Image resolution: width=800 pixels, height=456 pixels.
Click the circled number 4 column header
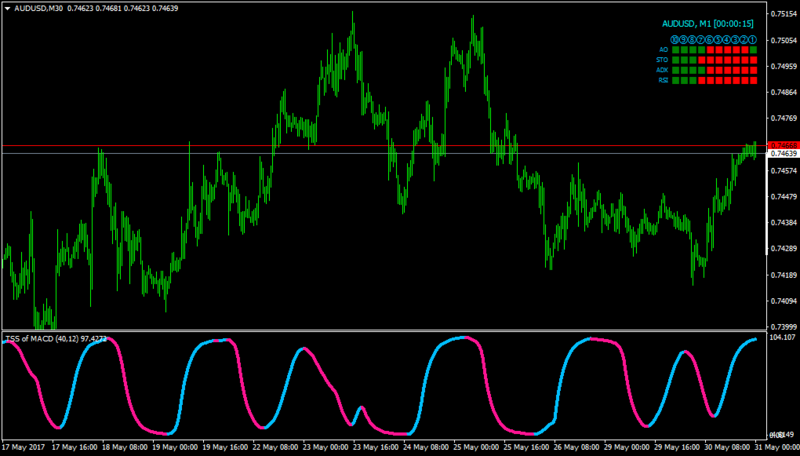point(727,40)
